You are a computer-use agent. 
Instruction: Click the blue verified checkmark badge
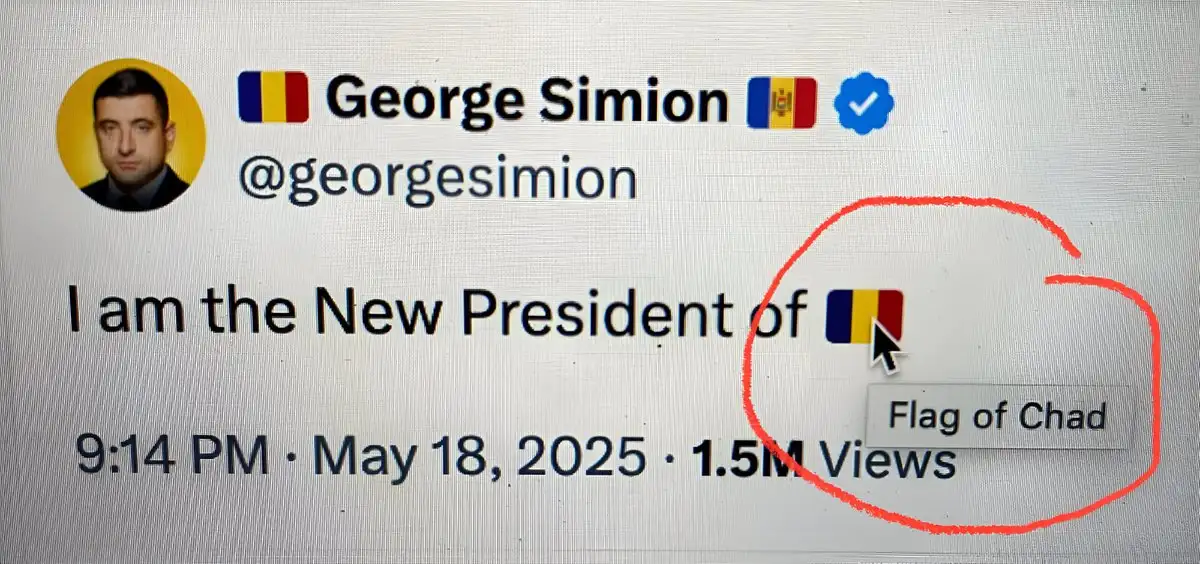pyautogui.click(x=864, y=104)
